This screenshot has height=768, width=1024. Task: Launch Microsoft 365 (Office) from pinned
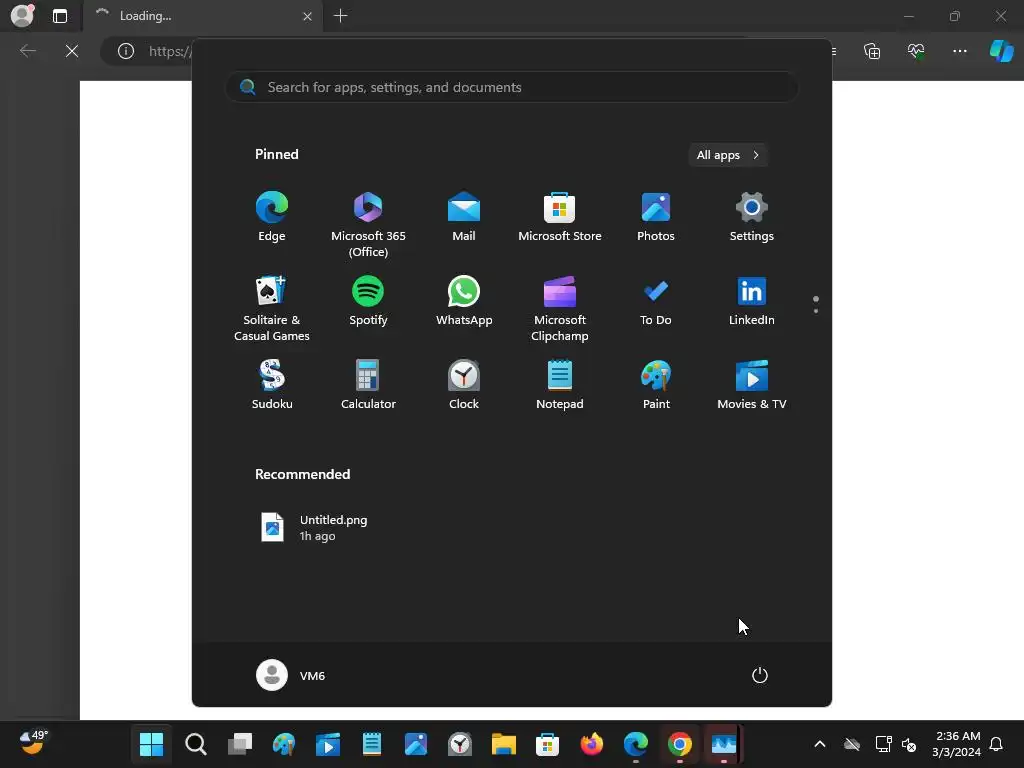point(368,225)
